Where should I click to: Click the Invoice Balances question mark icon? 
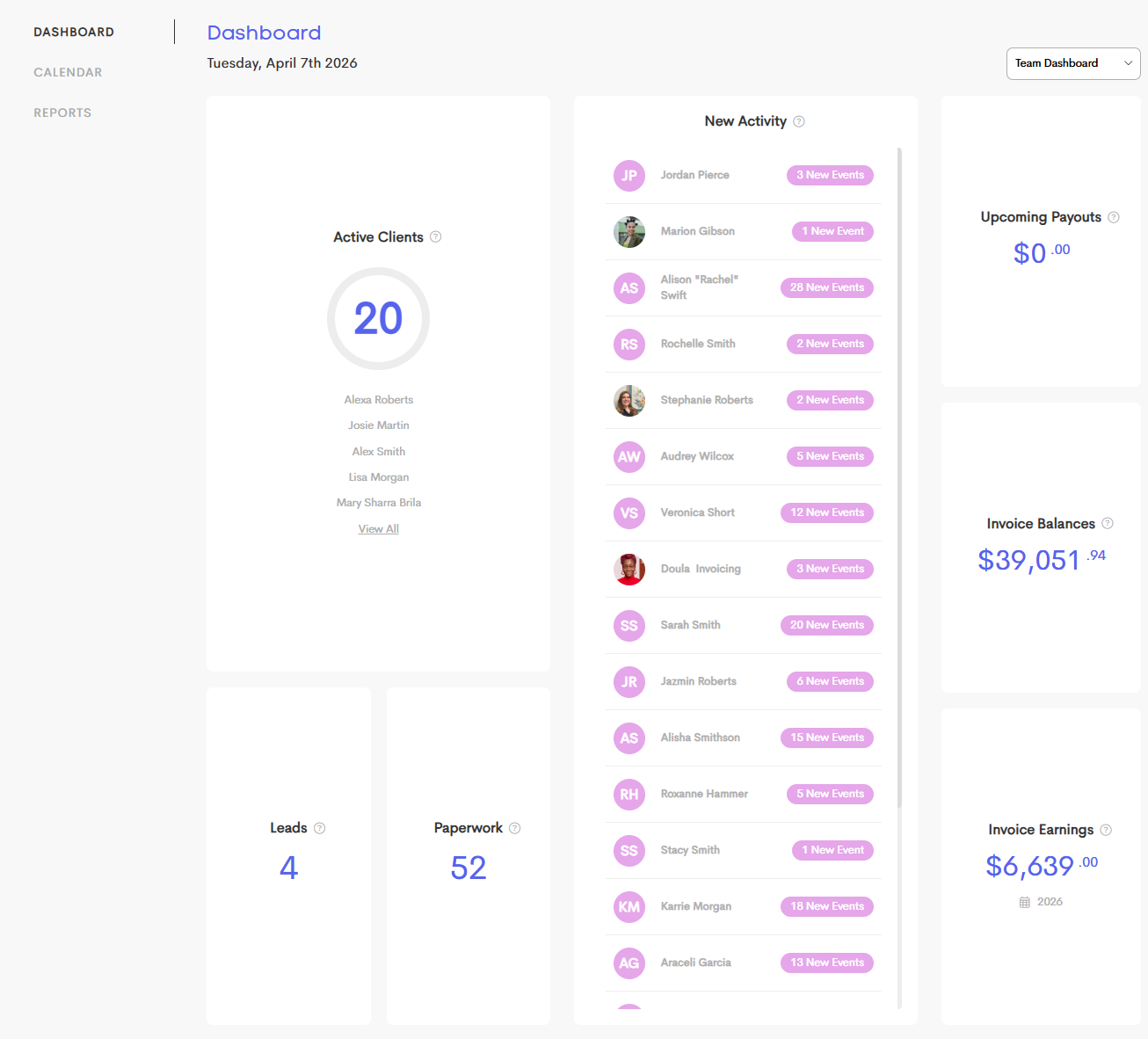[1108, 523]
